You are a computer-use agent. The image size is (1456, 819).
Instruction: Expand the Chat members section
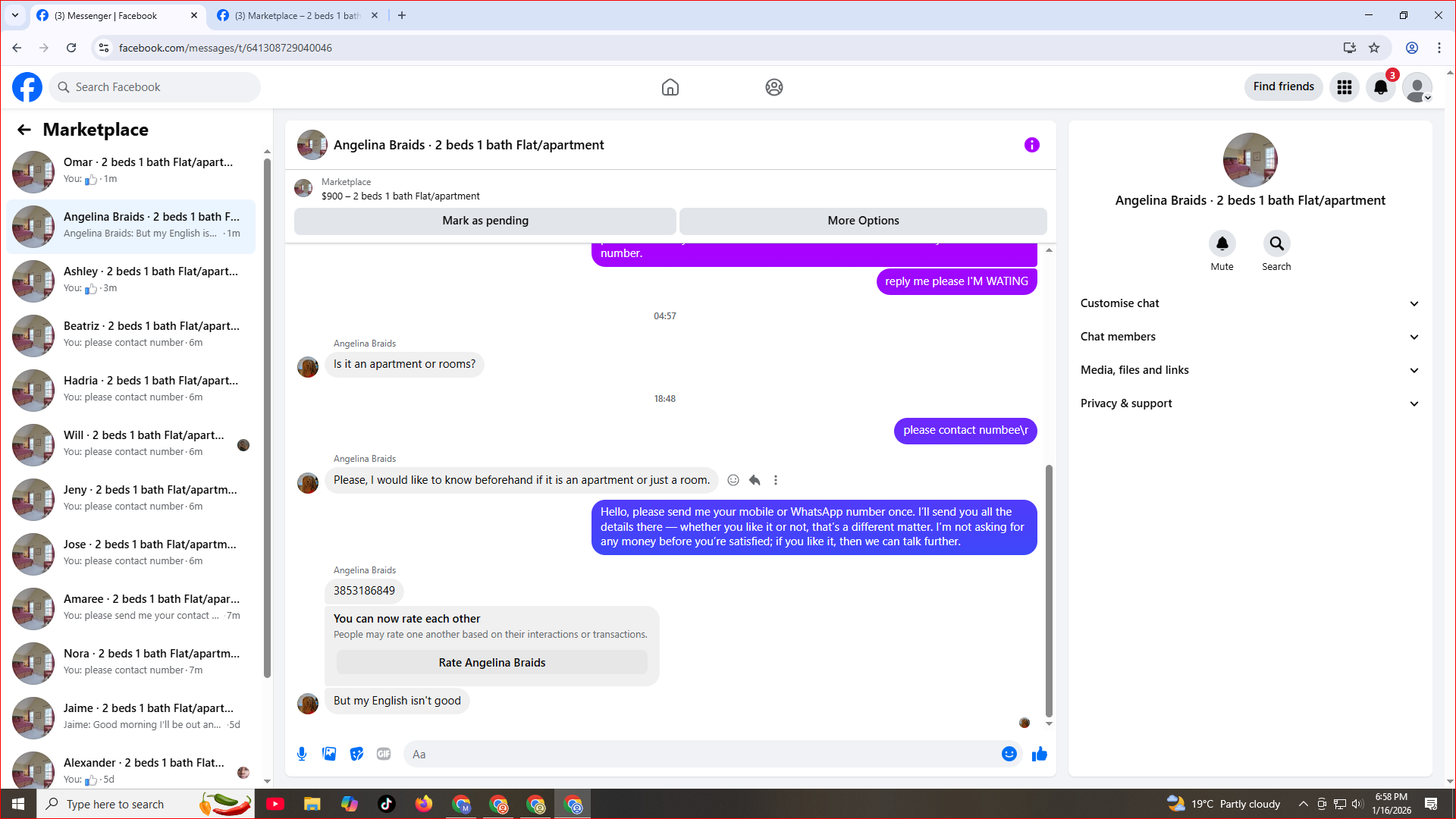point(1249,337)
